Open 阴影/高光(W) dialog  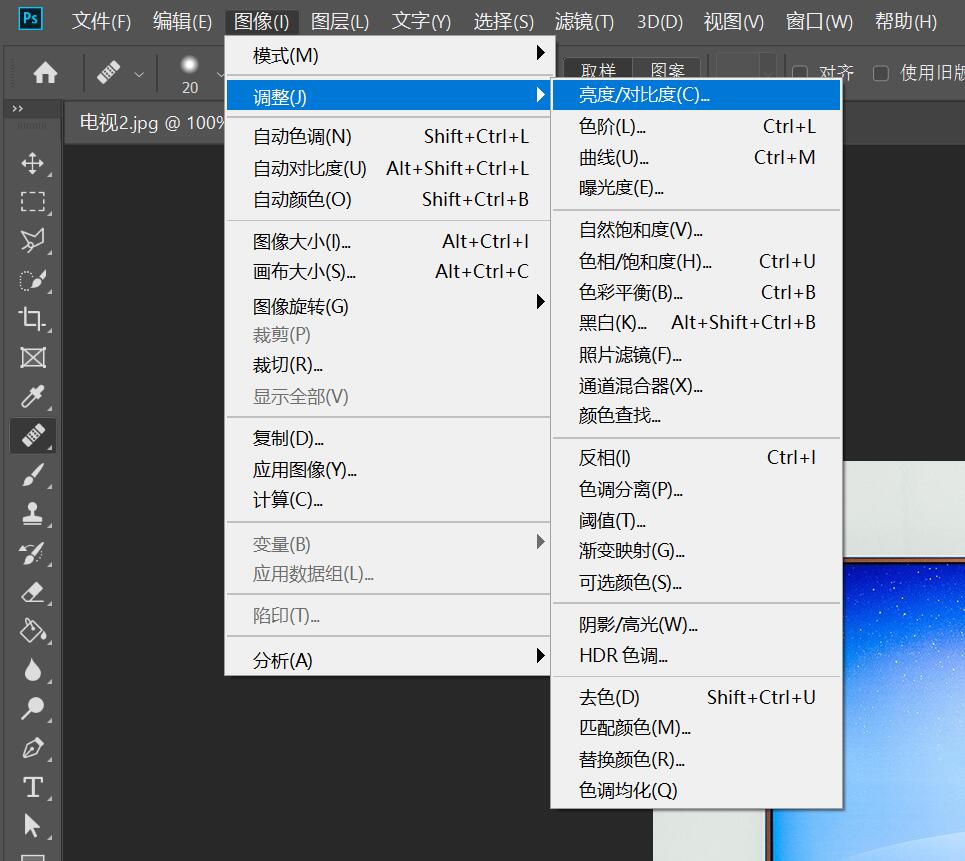[x=696, y=625]
